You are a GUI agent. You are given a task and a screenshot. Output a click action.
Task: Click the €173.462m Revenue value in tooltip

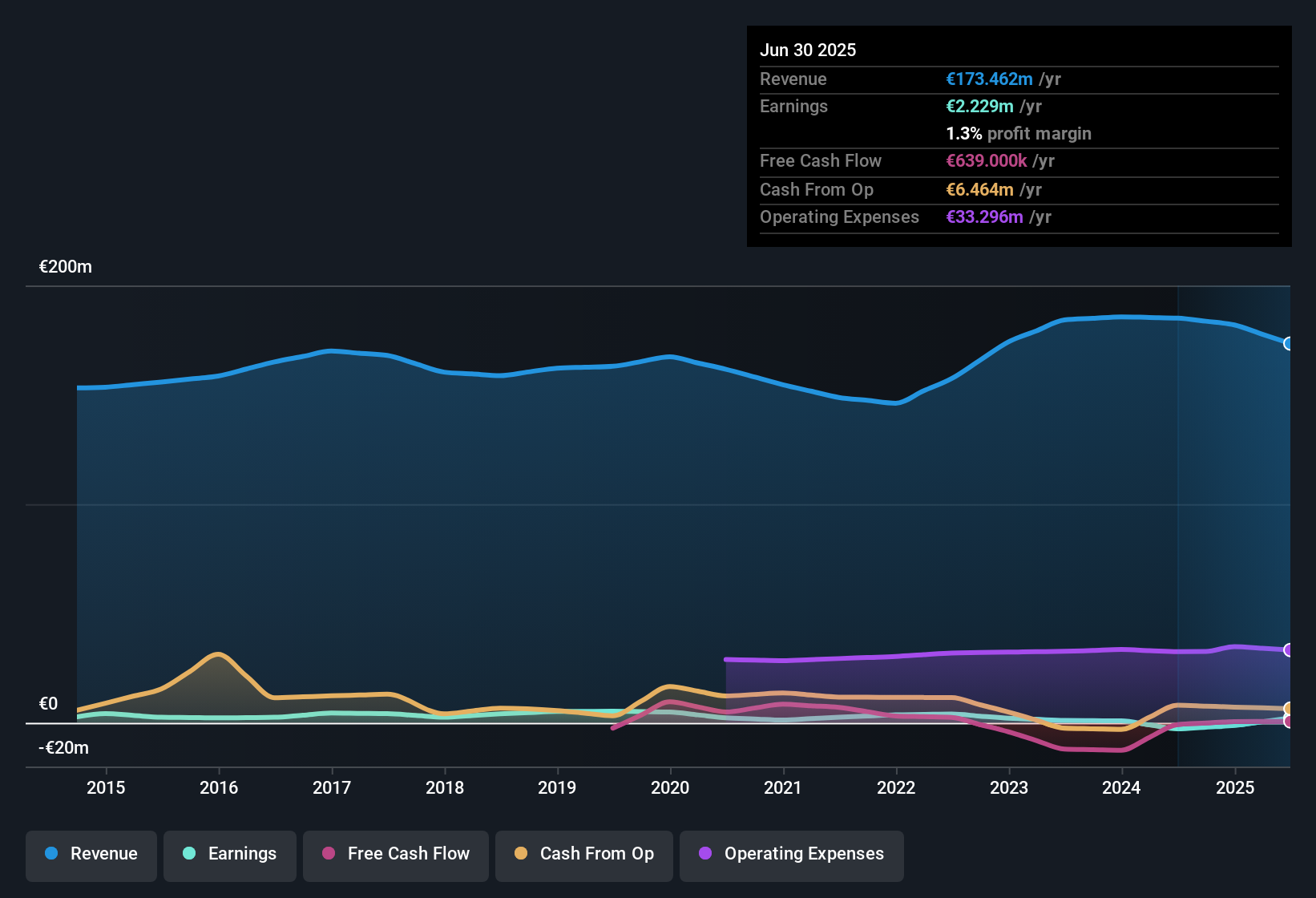pyautogui.click(x=988, y=79)
